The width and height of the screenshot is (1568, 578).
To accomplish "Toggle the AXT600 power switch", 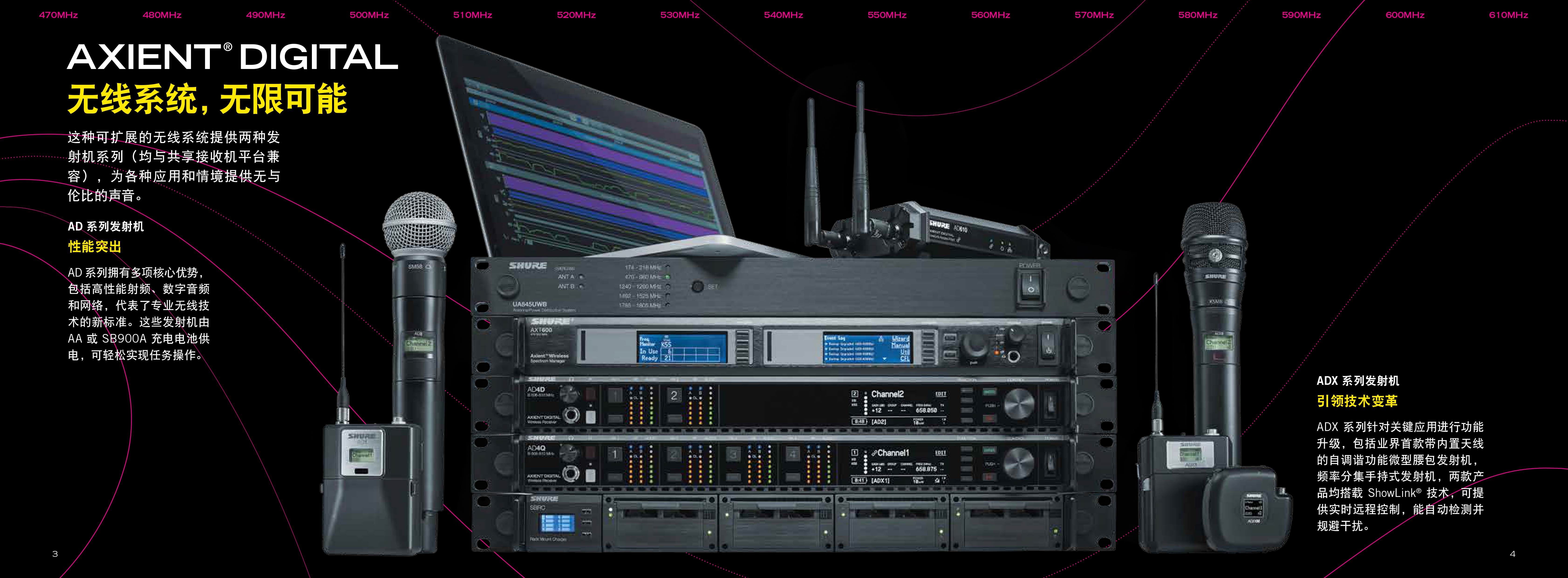I will click(1048, 345).
